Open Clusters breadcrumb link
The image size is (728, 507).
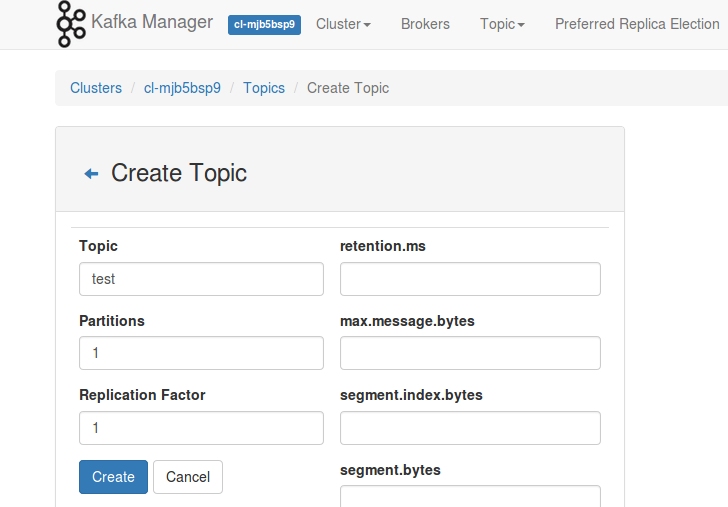click(x=96, y=88)
